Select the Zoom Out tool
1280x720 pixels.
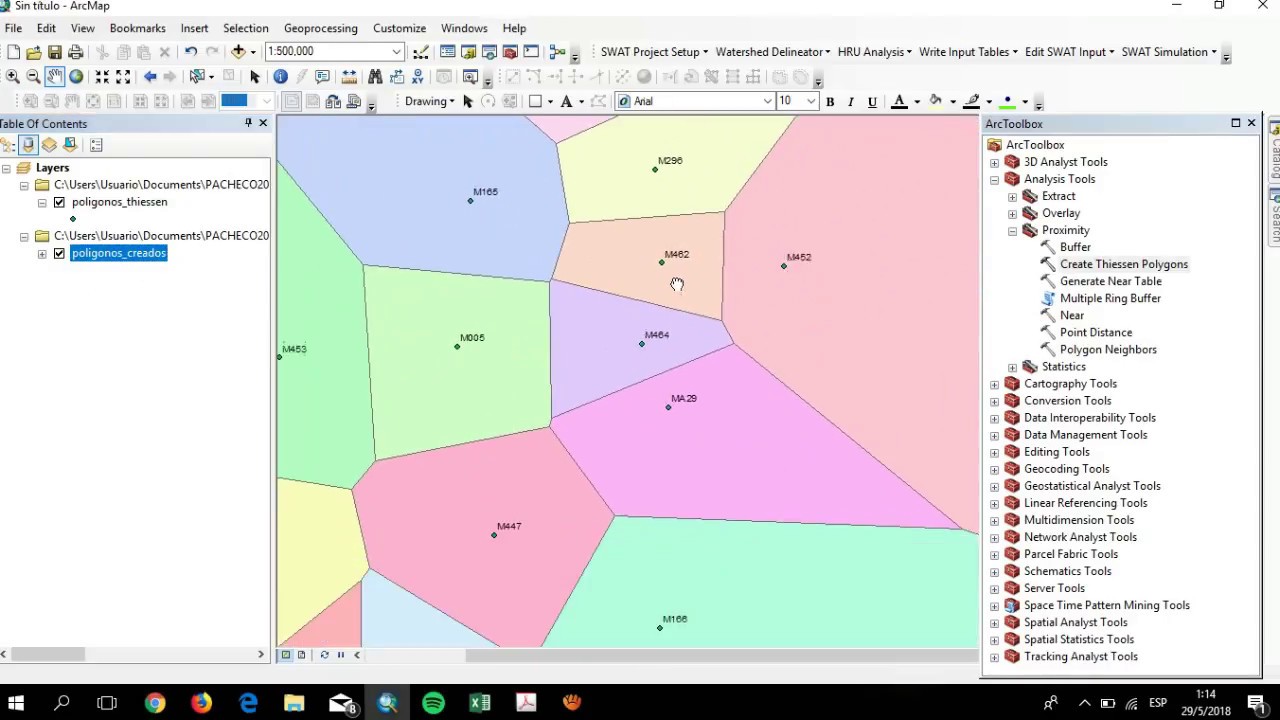click(x=33, y=76)
